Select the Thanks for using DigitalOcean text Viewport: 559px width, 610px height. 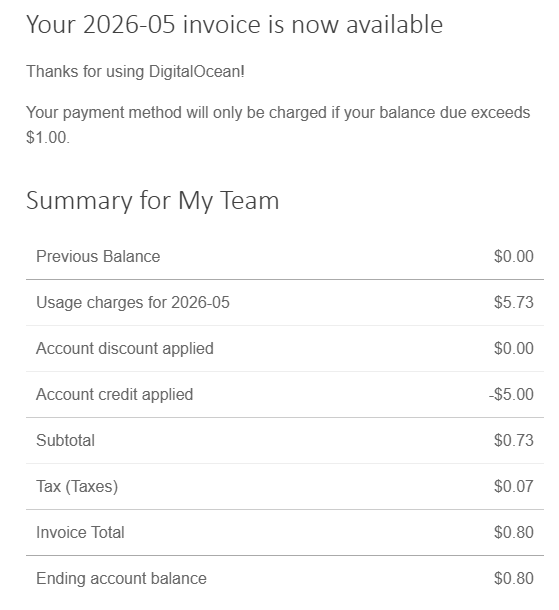(135, 72)
